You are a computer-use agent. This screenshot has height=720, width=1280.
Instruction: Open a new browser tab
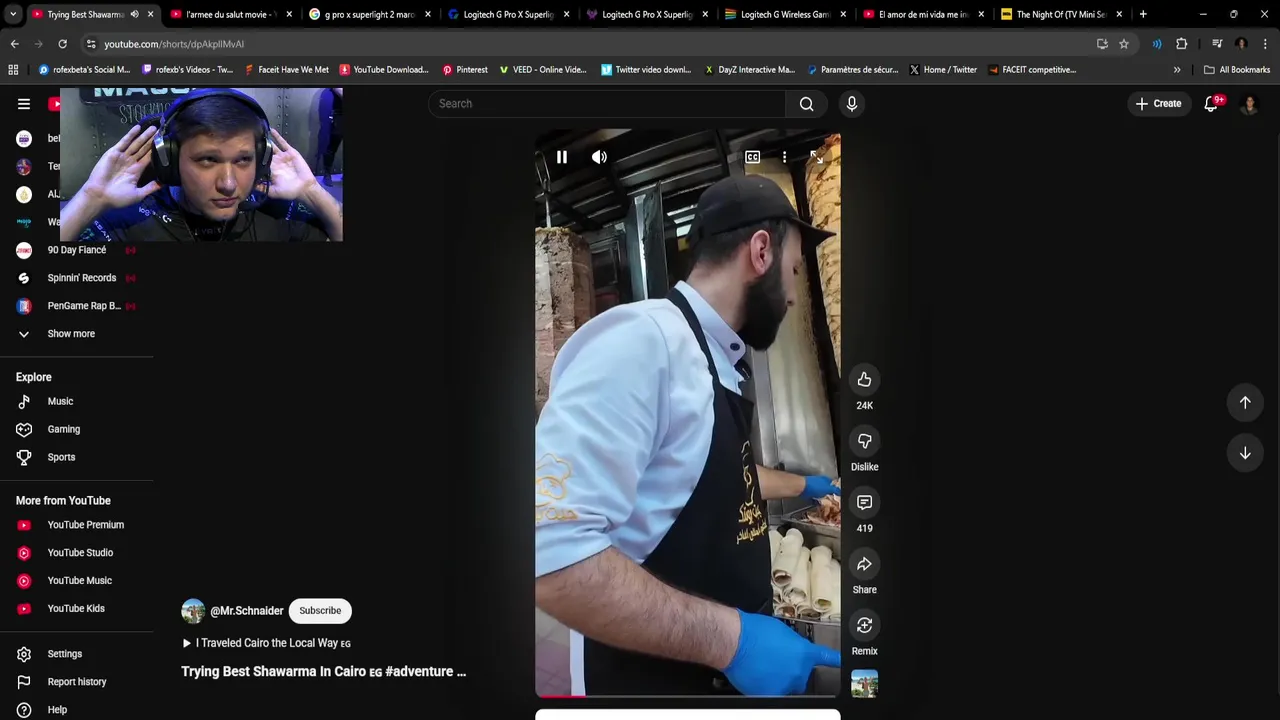pyautogui.click(x=1143, y=14)
